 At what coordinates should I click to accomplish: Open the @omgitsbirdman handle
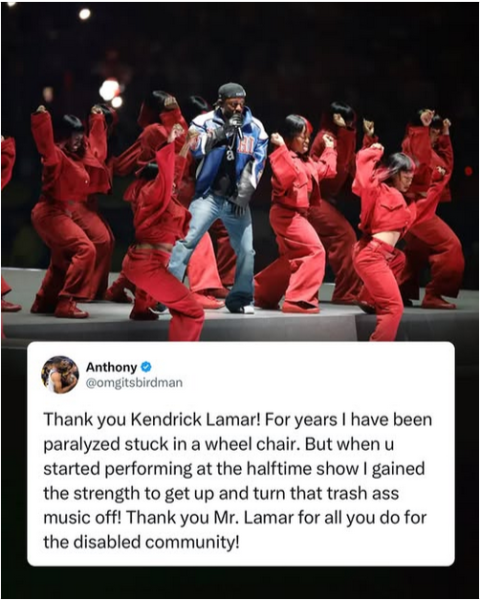click(134, 383)
